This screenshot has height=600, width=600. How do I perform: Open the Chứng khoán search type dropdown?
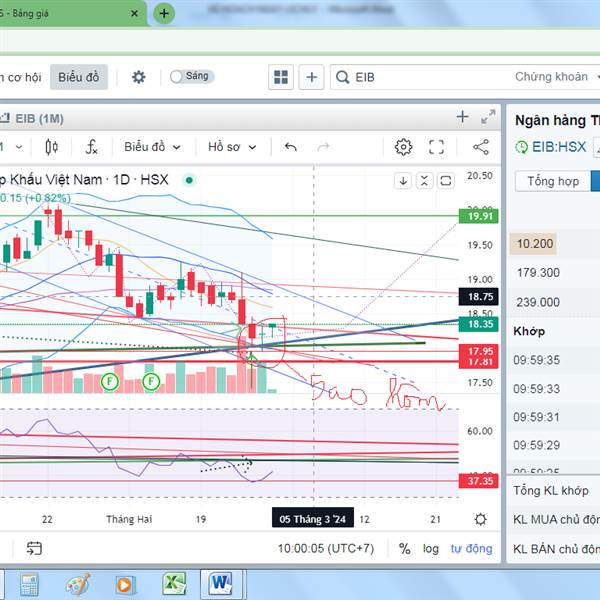click(555, 77)
